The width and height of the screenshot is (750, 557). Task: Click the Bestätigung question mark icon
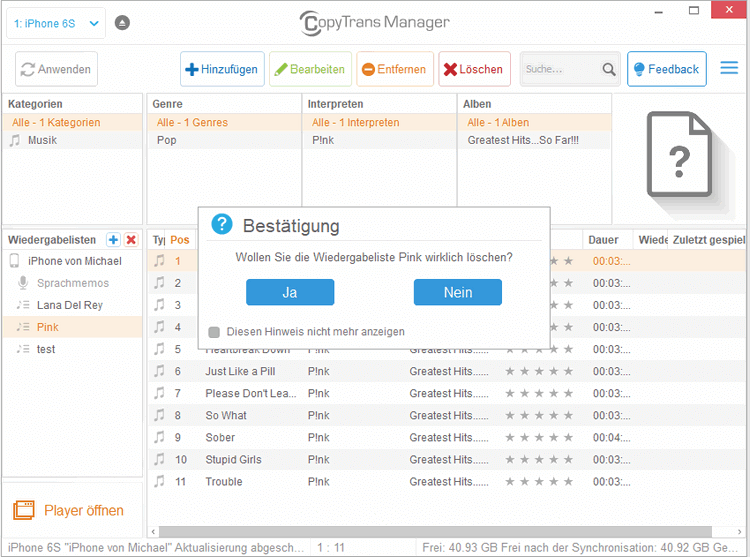[222, 224]
